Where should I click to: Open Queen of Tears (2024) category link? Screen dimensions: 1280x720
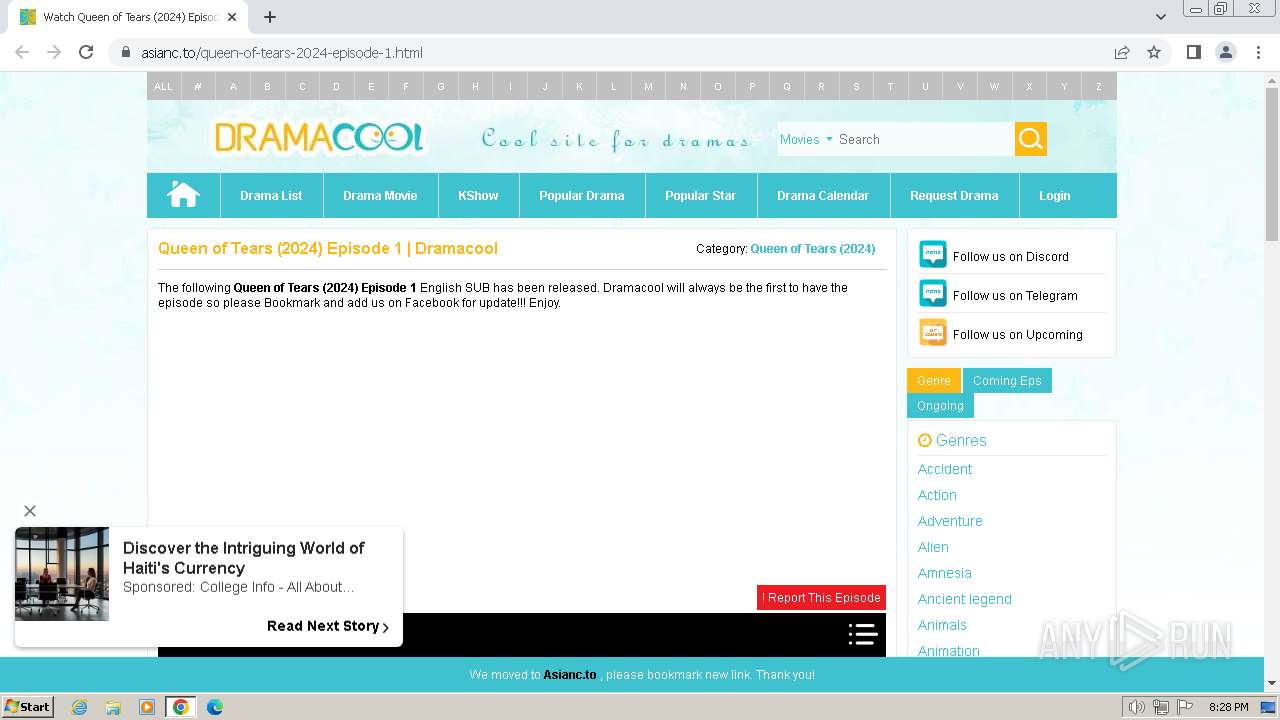click(813, 248)
